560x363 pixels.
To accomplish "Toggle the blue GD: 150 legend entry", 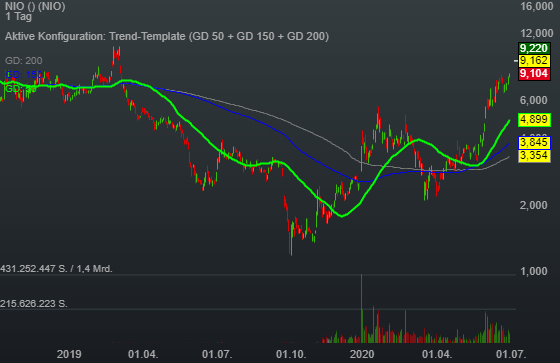I will (x=24, y=75).
